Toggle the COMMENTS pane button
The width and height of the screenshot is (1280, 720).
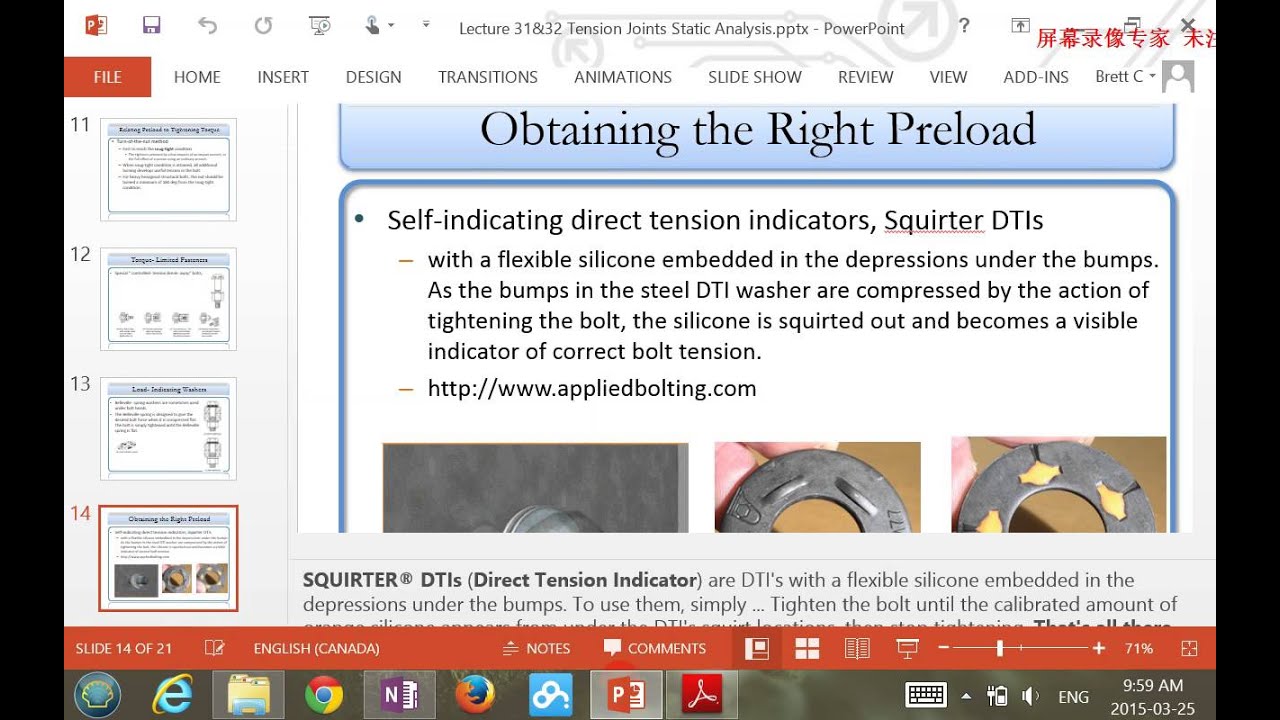tap(655, 648)
